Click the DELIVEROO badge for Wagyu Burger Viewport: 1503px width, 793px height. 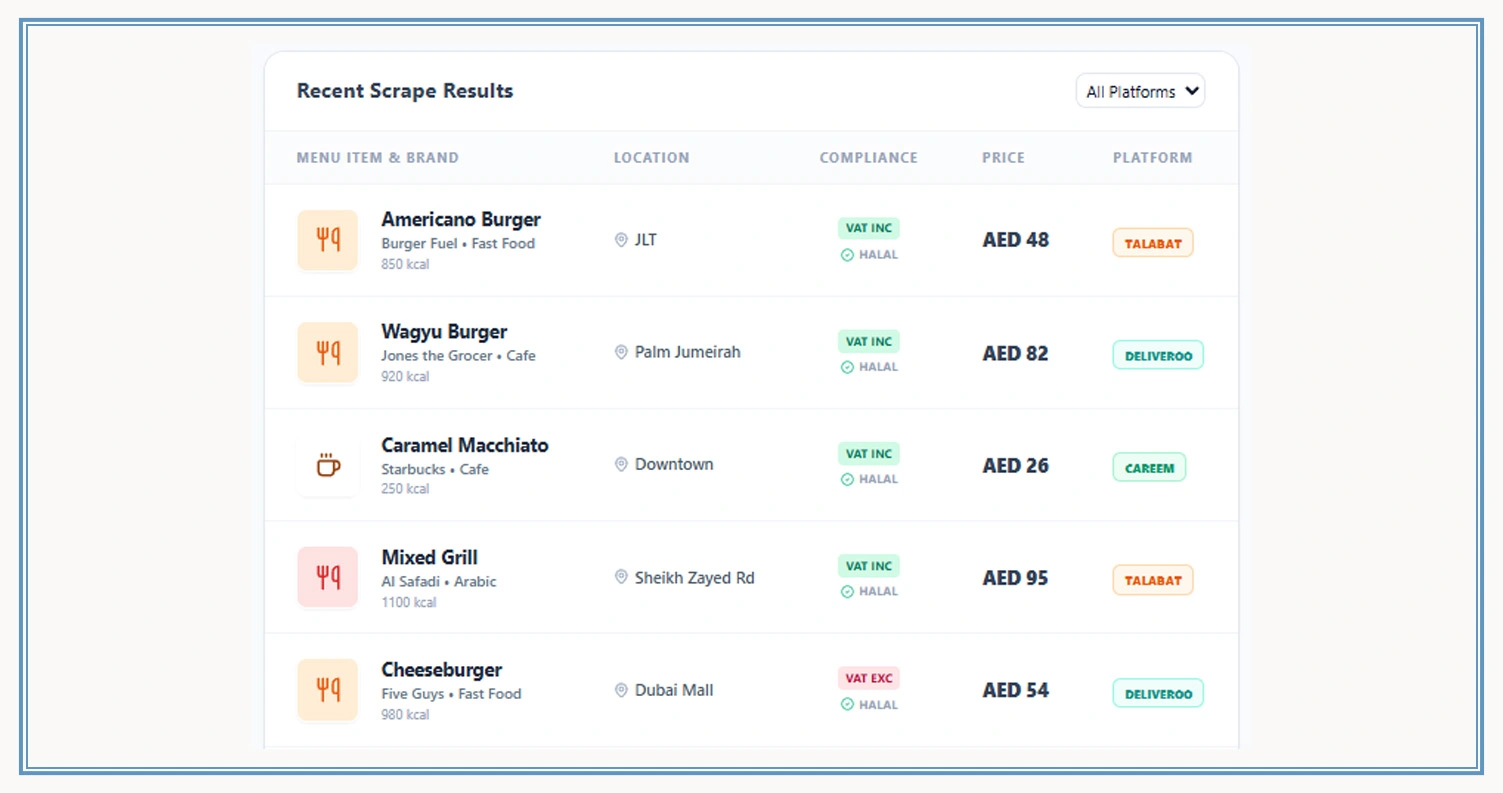click(1158, 354)
